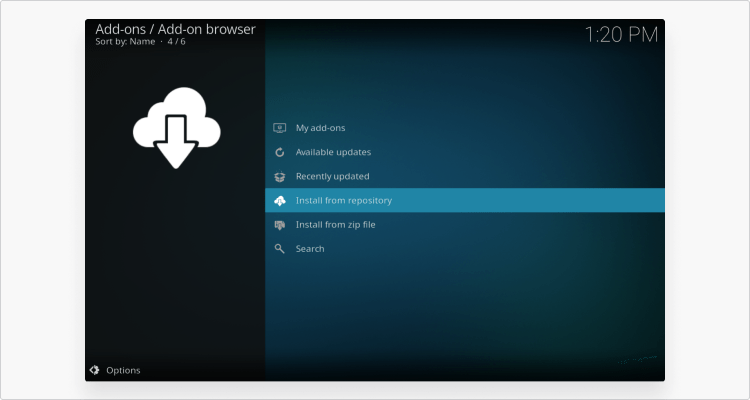Open My add-ons
The height and width of the screenshot is (400, 750).
(x=465, y=128)
